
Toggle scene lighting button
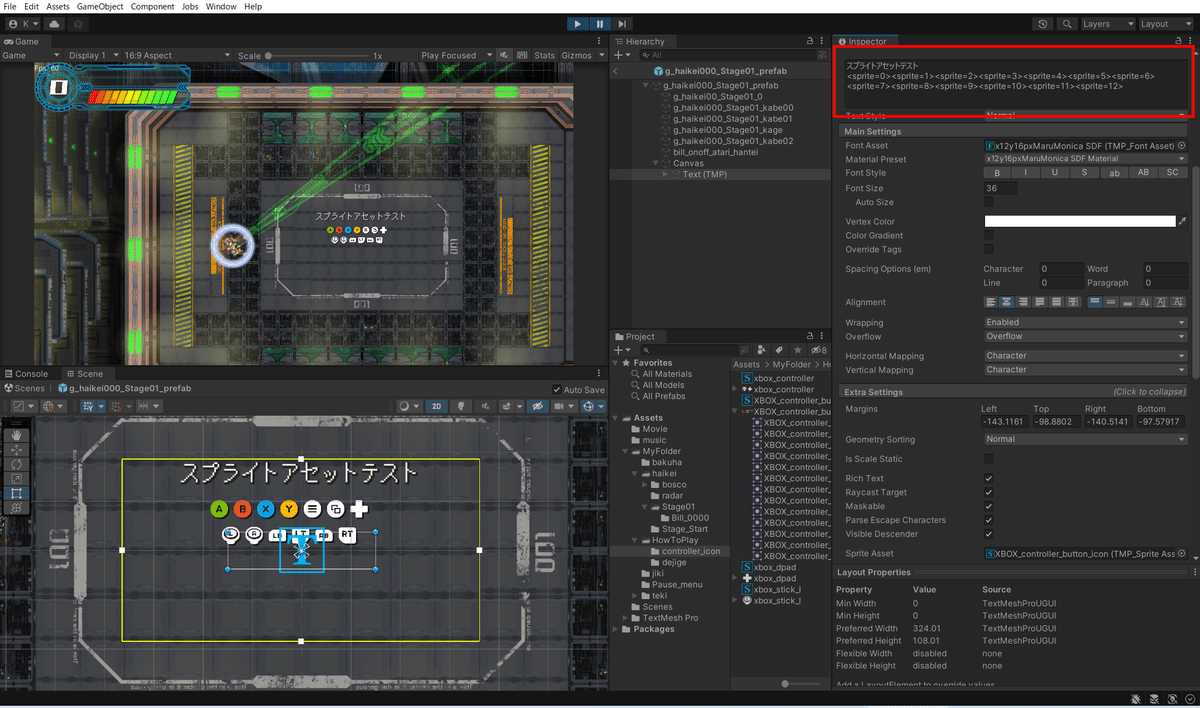tap(461, 406)
